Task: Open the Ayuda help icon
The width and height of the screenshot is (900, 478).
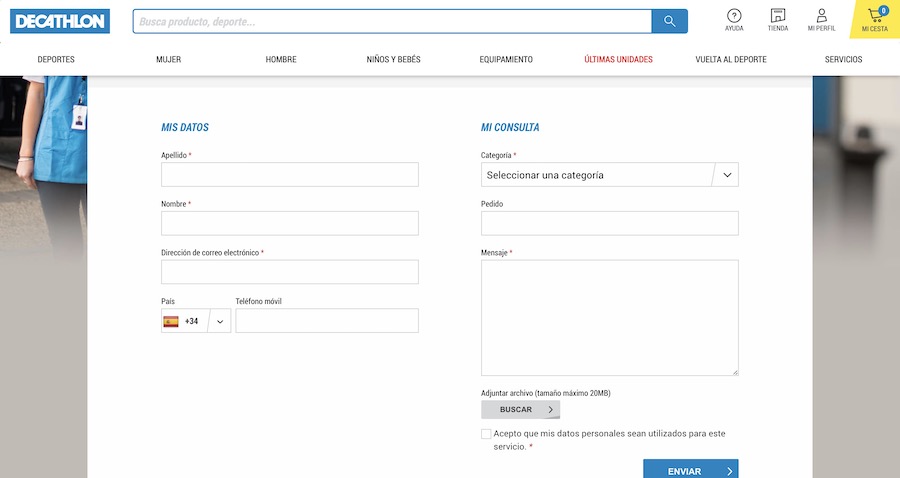Action: (x=734, y=19)
